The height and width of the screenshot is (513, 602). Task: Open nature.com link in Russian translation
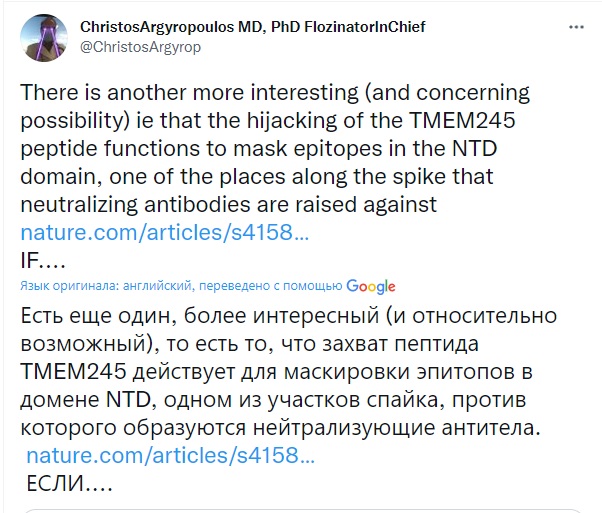point(170,456)
